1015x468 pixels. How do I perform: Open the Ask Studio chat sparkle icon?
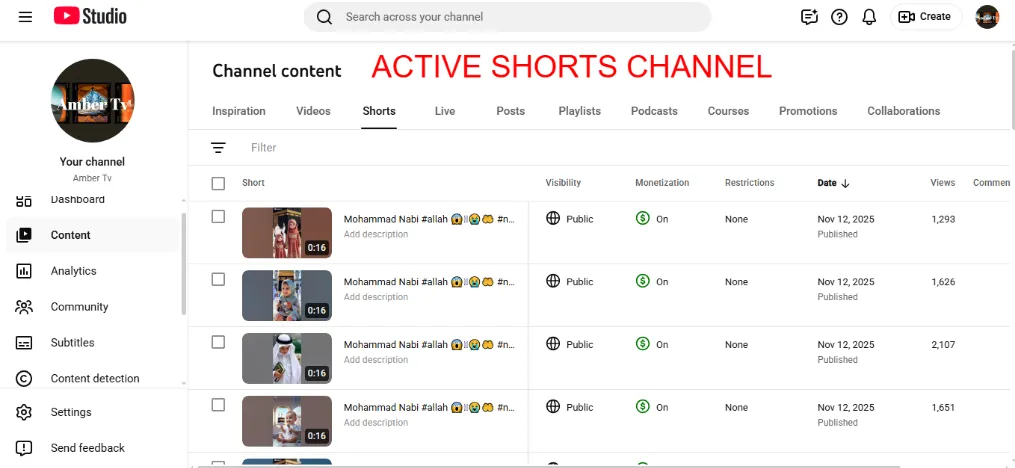pyautogui.click(x=809, y=17)
